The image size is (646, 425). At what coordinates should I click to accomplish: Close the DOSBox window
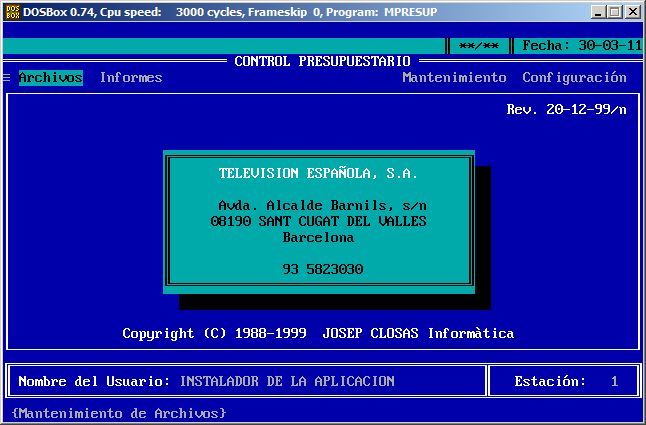point(632,12)
